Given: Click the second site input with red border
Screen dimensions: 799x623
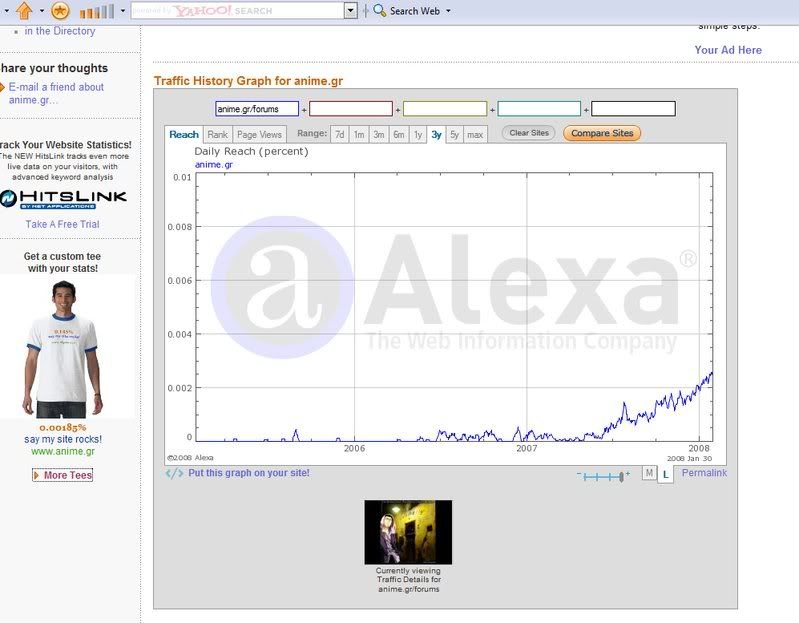Looking at the screenshot, I should [x=351, y=109].
